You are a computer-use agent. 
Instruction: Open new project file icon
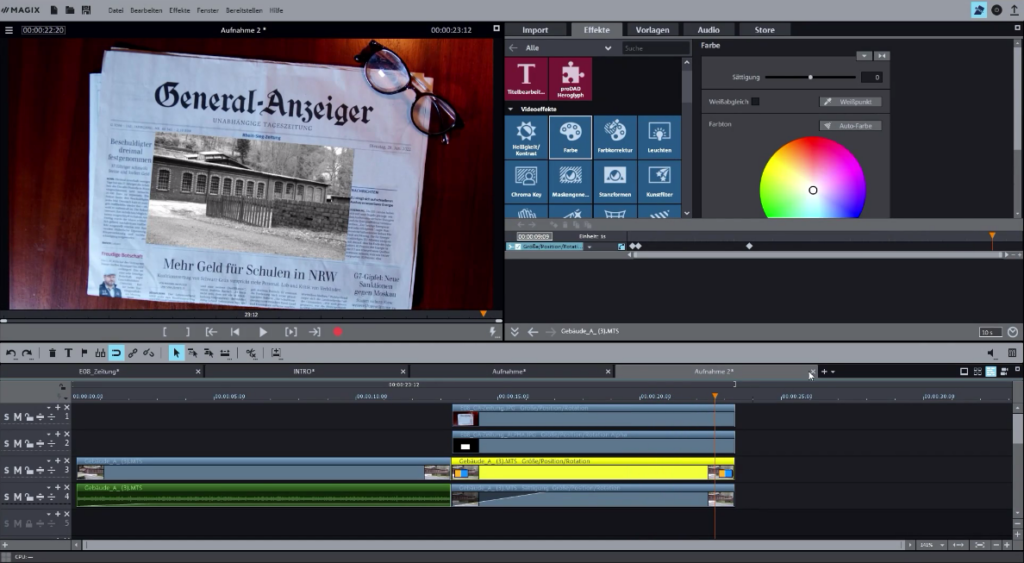[54, 10]
